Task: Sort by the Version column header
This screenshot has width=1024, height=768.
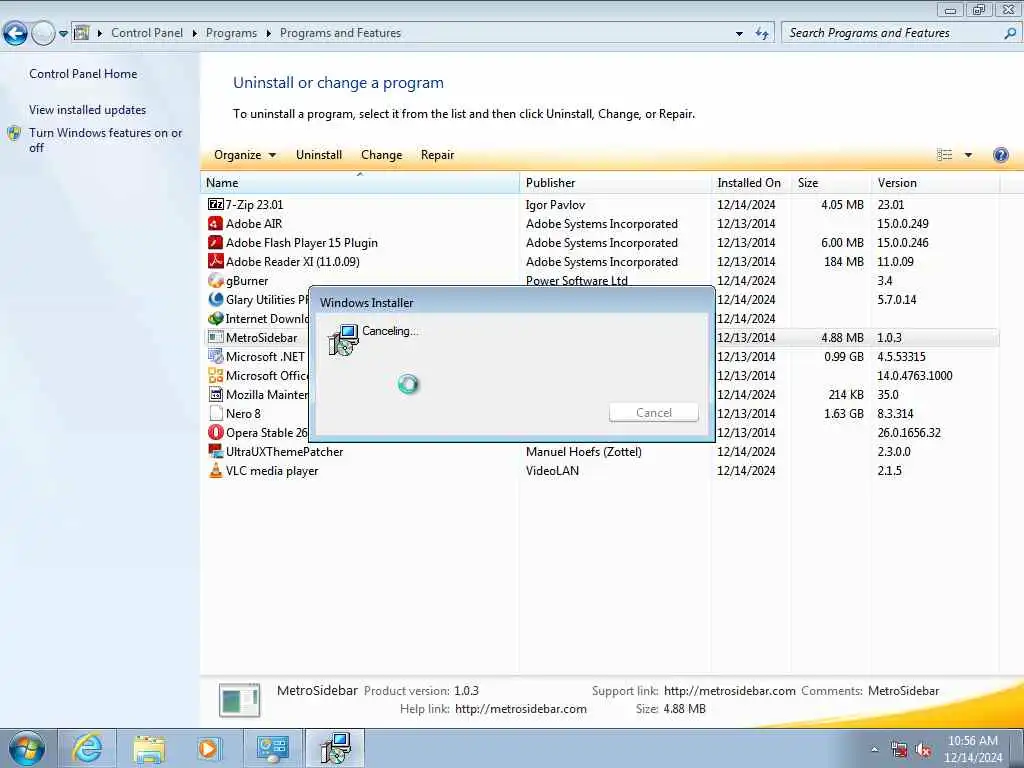Action: pyautogui.click(x=935, y=183)
